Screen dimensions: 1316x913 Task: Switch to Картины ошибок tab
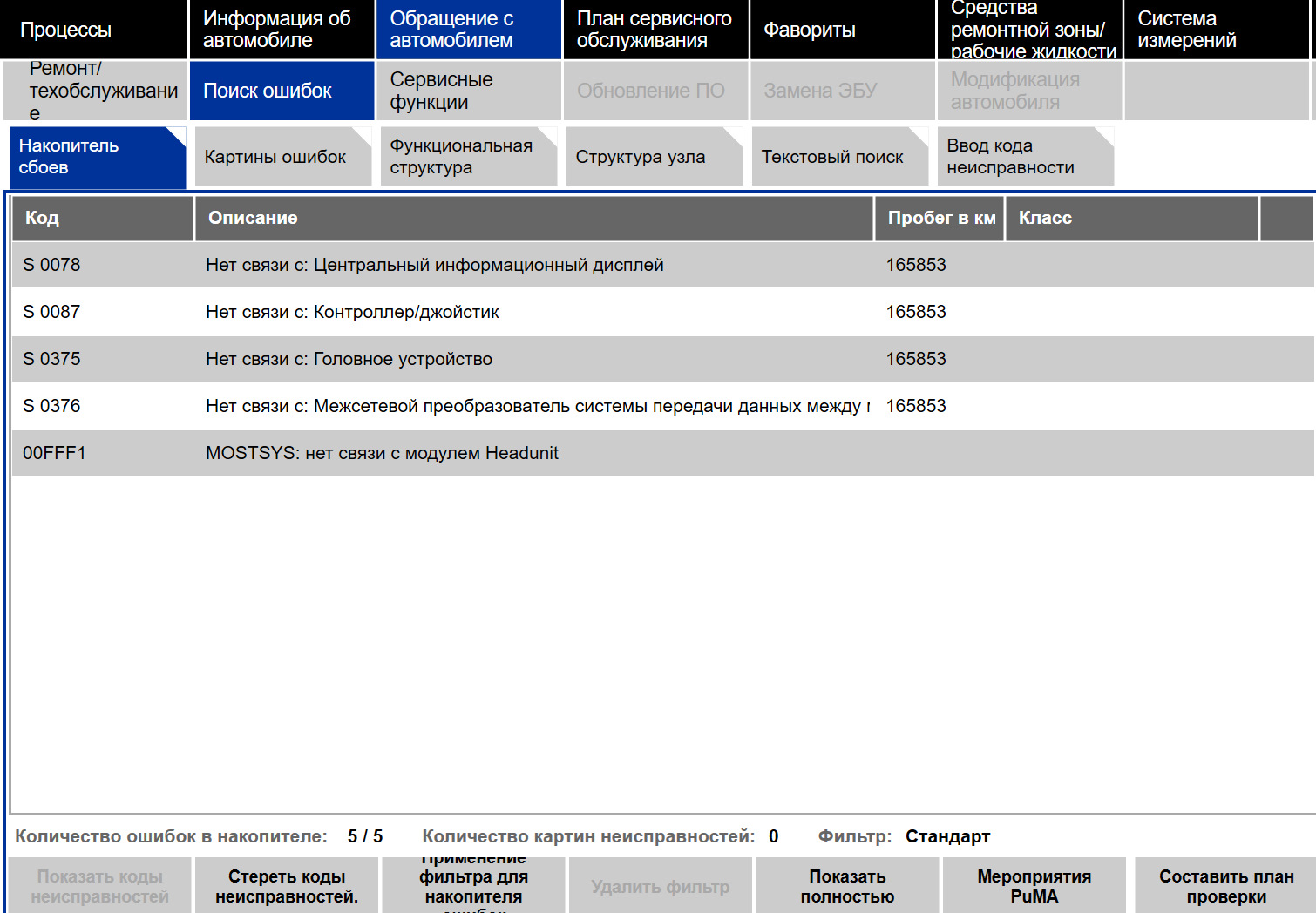(283, 157)
